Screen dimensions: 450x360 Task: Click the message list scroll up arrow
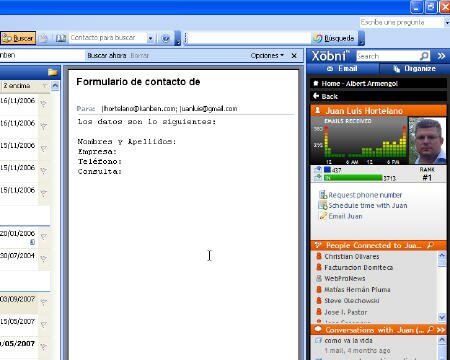click(55, 86)
